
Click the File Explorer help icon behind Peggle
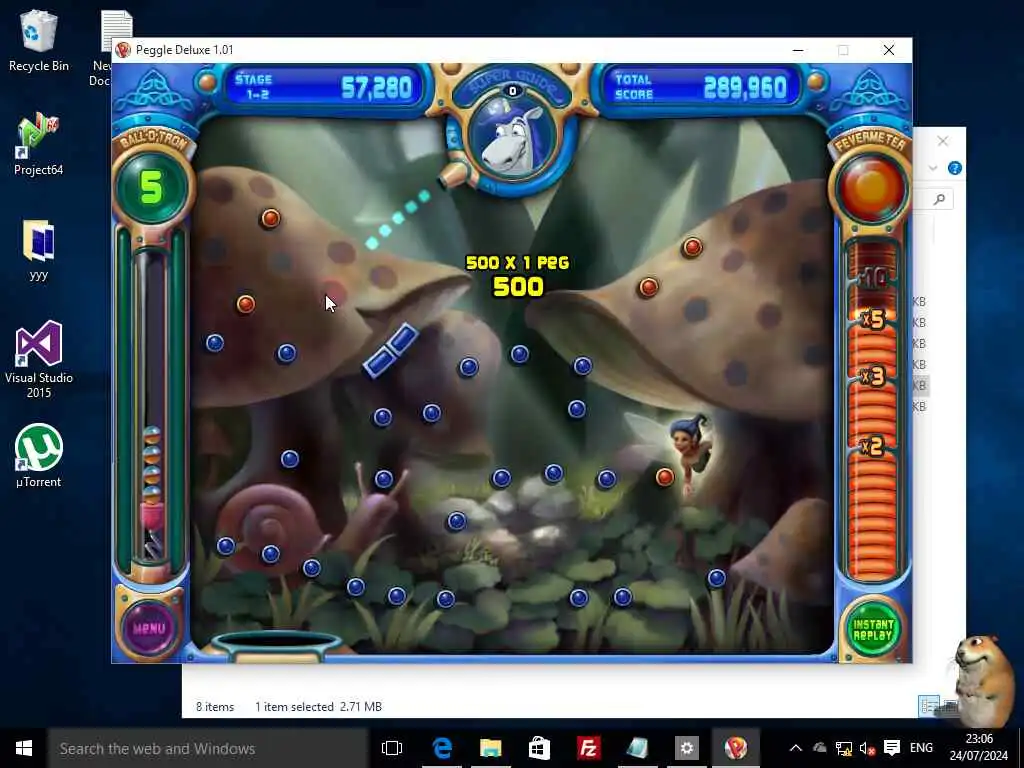[954, 168]
